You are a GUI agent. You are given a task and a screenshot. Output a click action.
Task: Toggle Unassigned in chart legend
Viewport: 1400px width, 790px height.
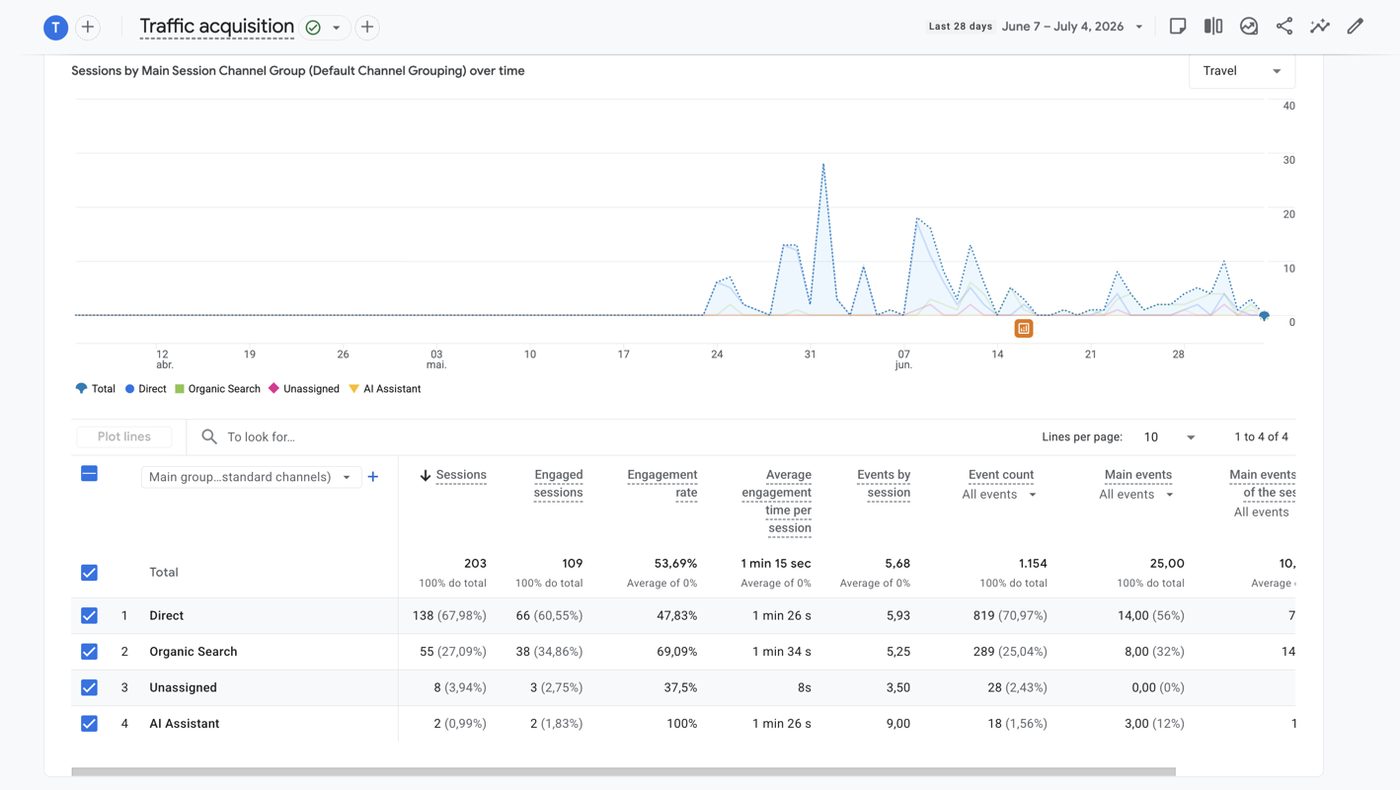coord(304,389)
